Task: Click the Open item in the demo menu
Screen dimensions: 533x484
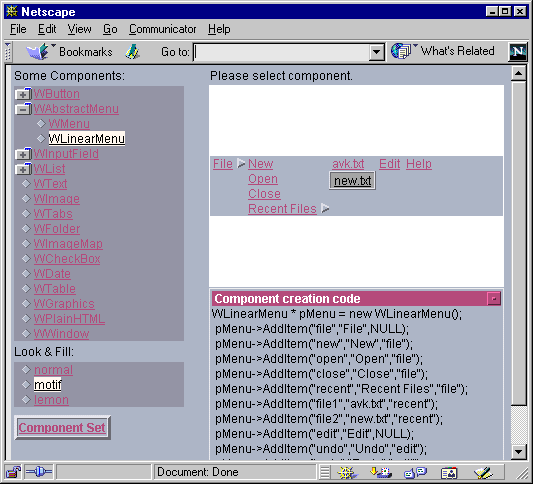Action: pyautogui.click(x=263, y=179)
